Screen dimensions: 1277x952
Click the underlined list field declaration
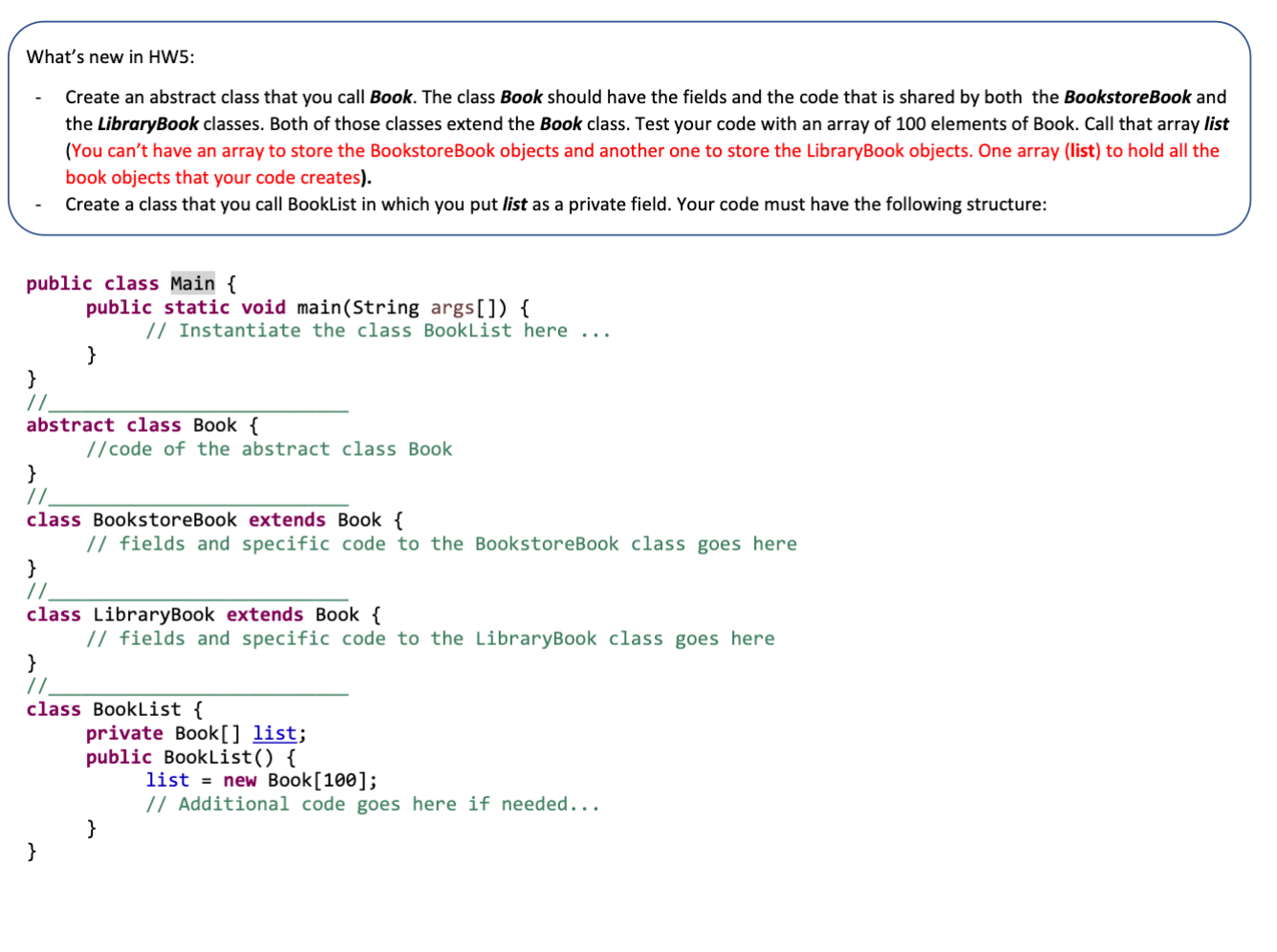point(274,733)
